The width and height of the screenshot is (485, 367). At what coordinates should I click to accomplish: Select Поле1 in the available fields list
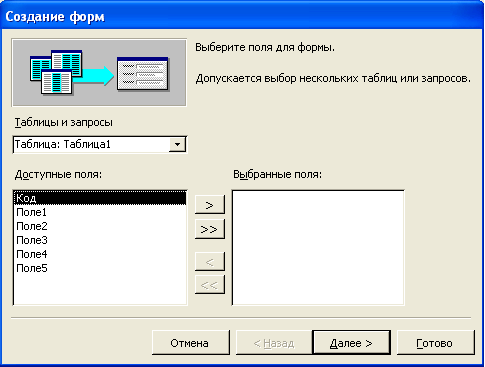point(100,212)
